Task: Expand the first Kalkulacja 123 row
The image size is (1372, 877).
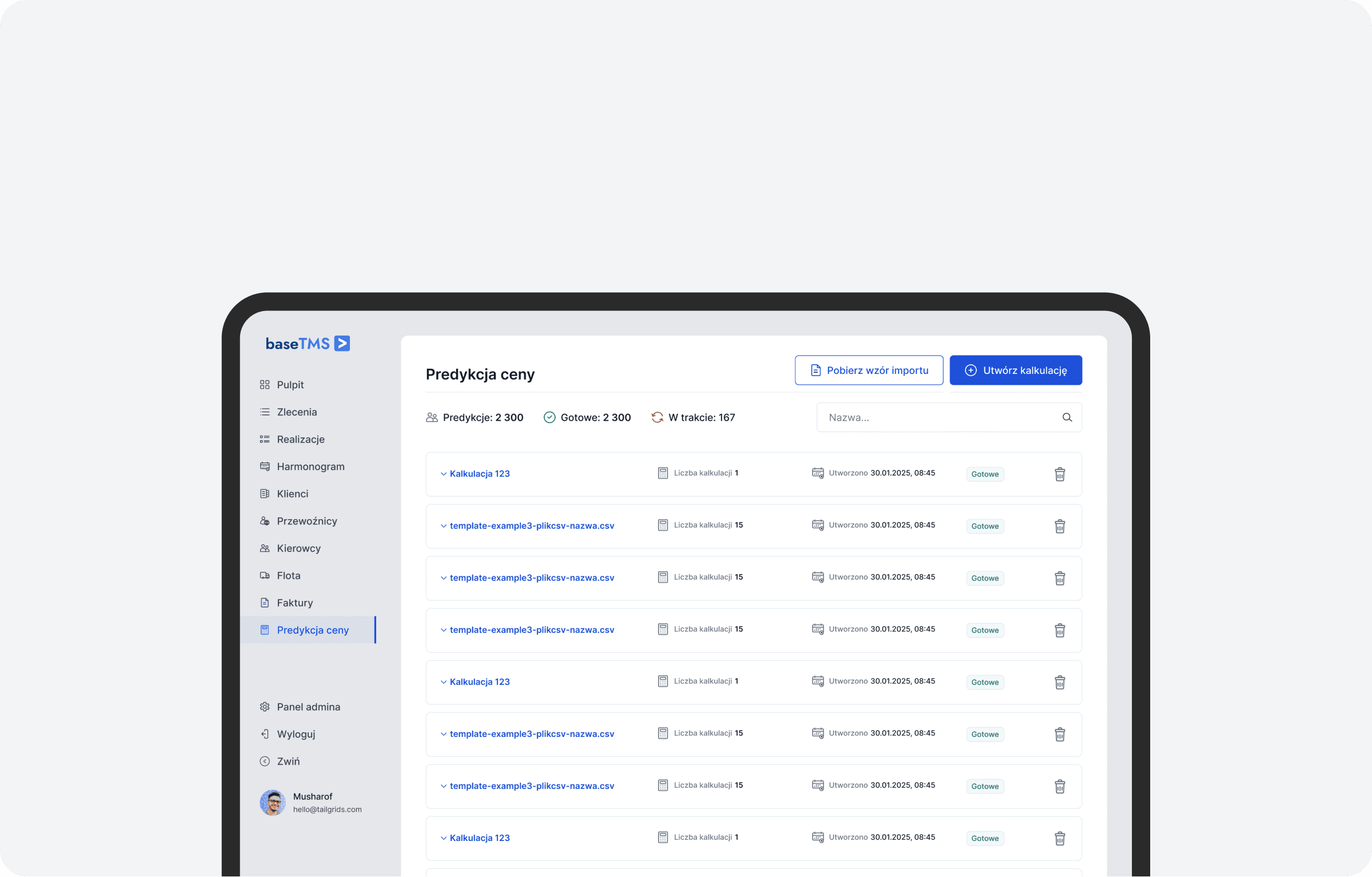Action: (444, 474)
